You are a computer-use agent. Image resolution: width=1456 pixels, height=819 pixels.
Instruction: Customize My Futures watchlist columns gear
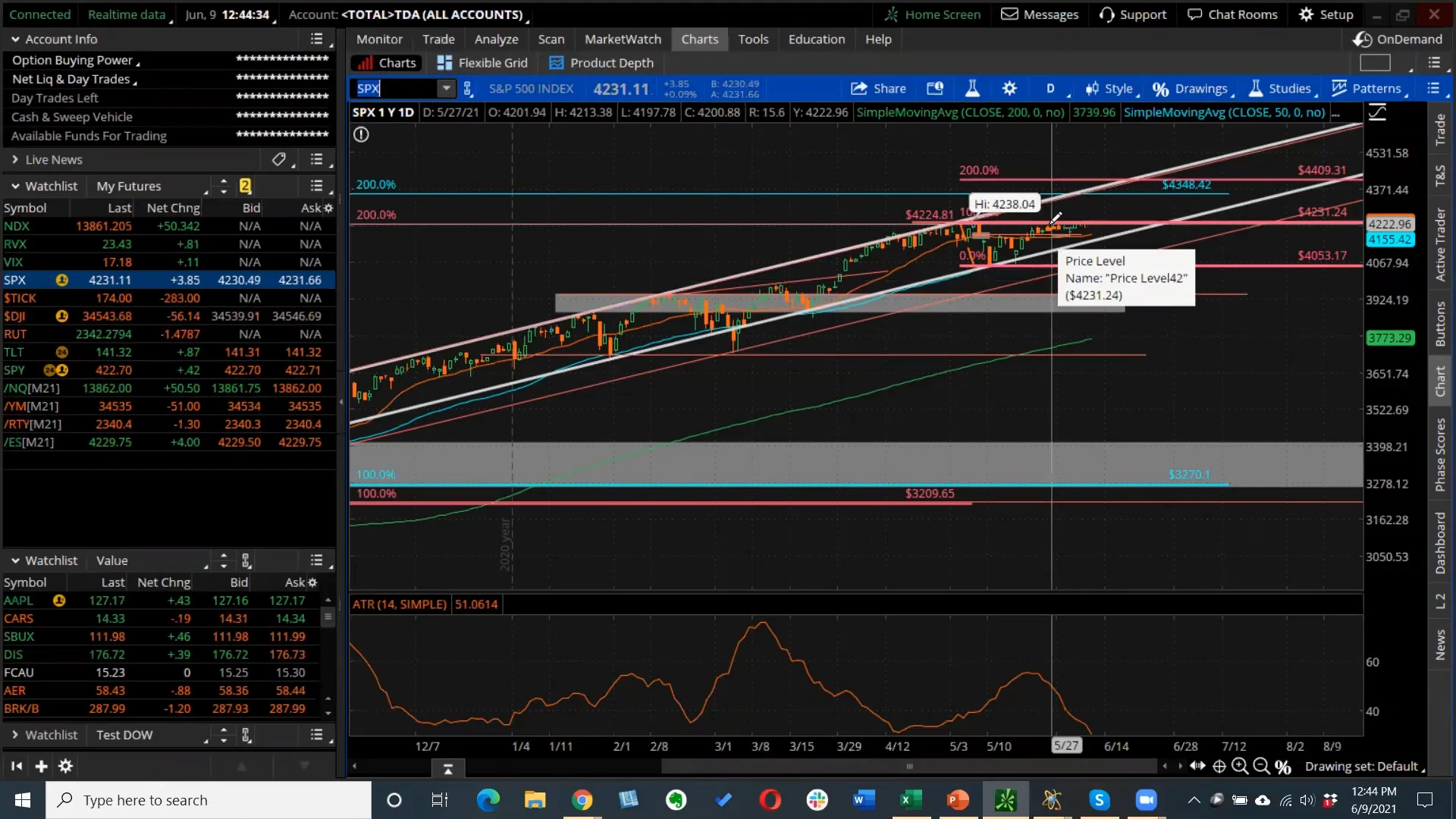tap(328, 208)
